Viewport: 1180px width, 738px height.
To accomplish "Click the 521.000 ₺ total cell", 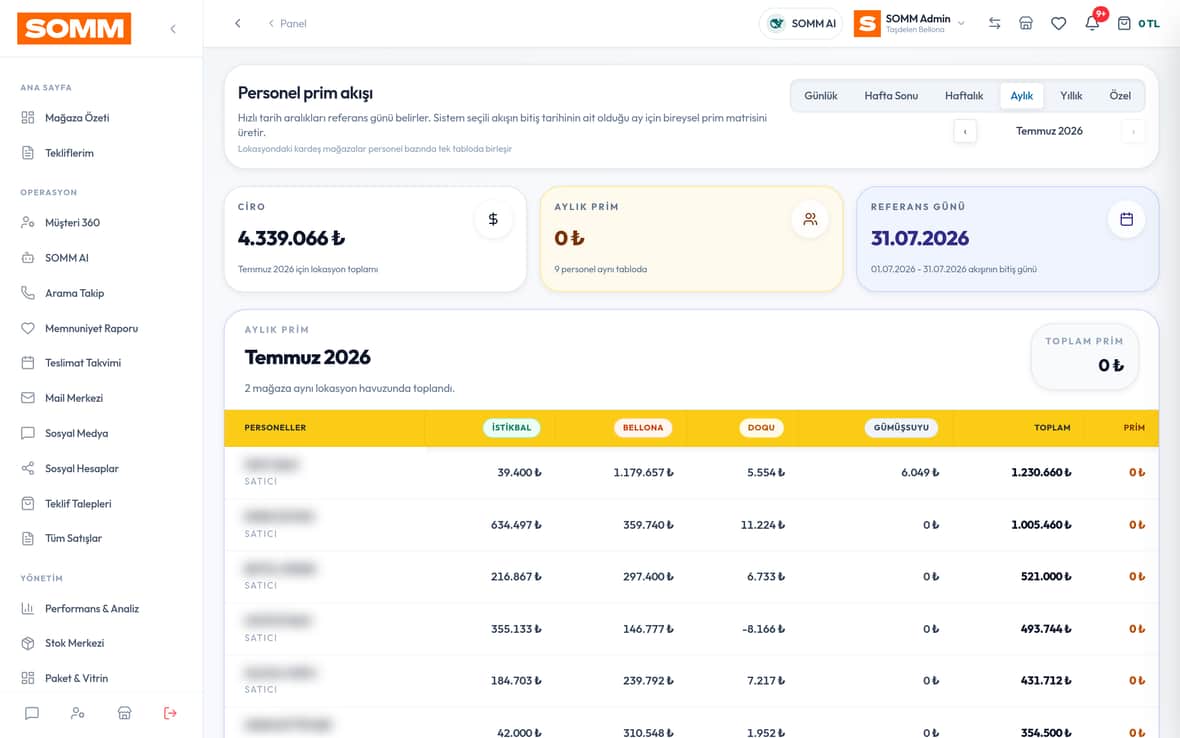I will click(1046, 577).
